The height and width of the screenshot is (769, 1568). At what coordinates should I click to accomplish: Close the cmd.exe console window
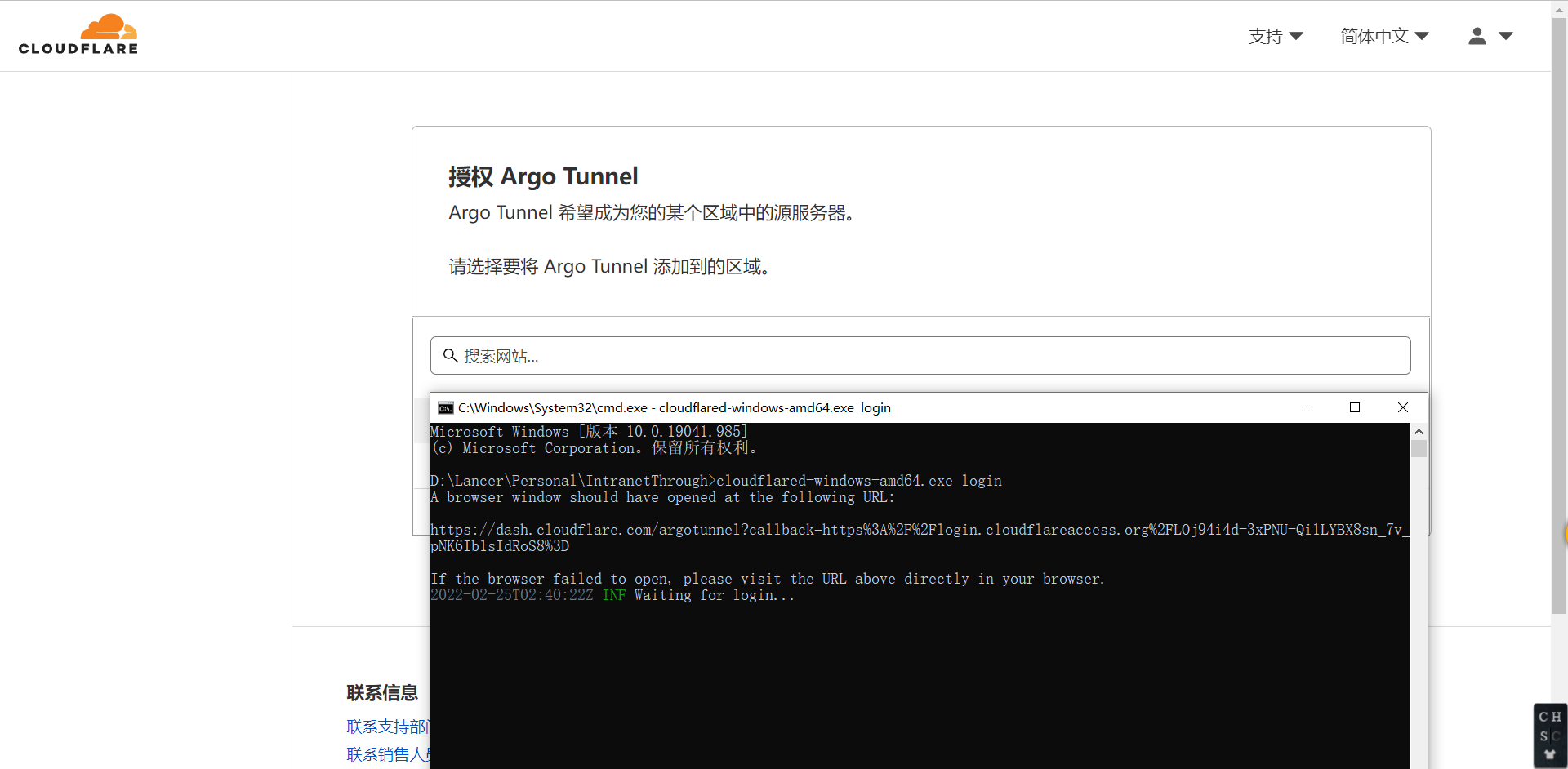point(1402,407)
